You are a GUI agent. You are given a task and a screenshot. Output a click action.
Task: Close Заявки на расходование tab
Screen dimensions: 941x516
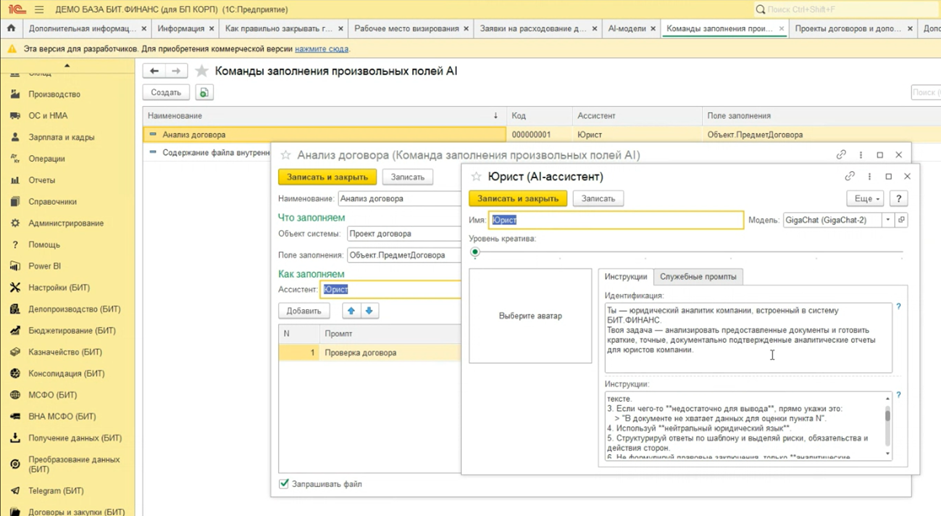pos(595,28)
